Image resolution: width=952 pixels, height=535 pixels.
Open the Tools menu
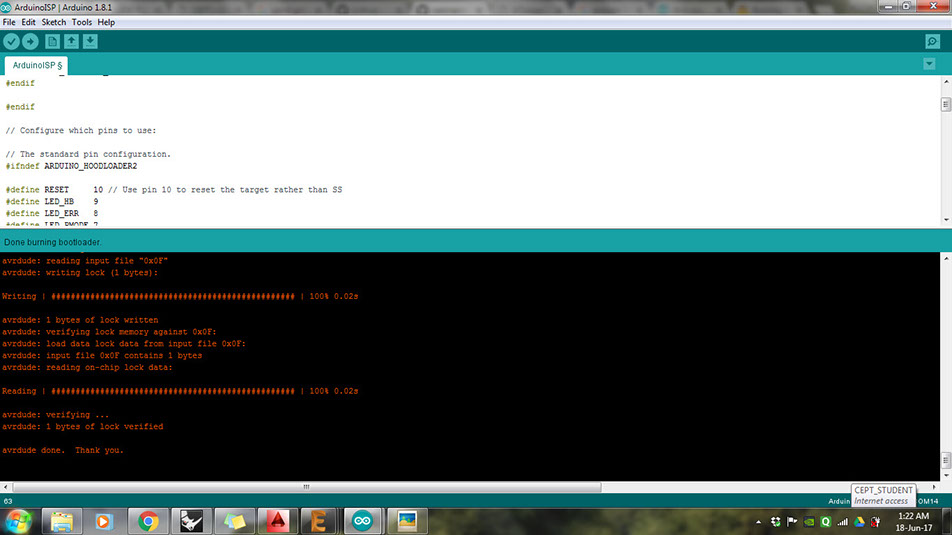(x=82, y=22)
